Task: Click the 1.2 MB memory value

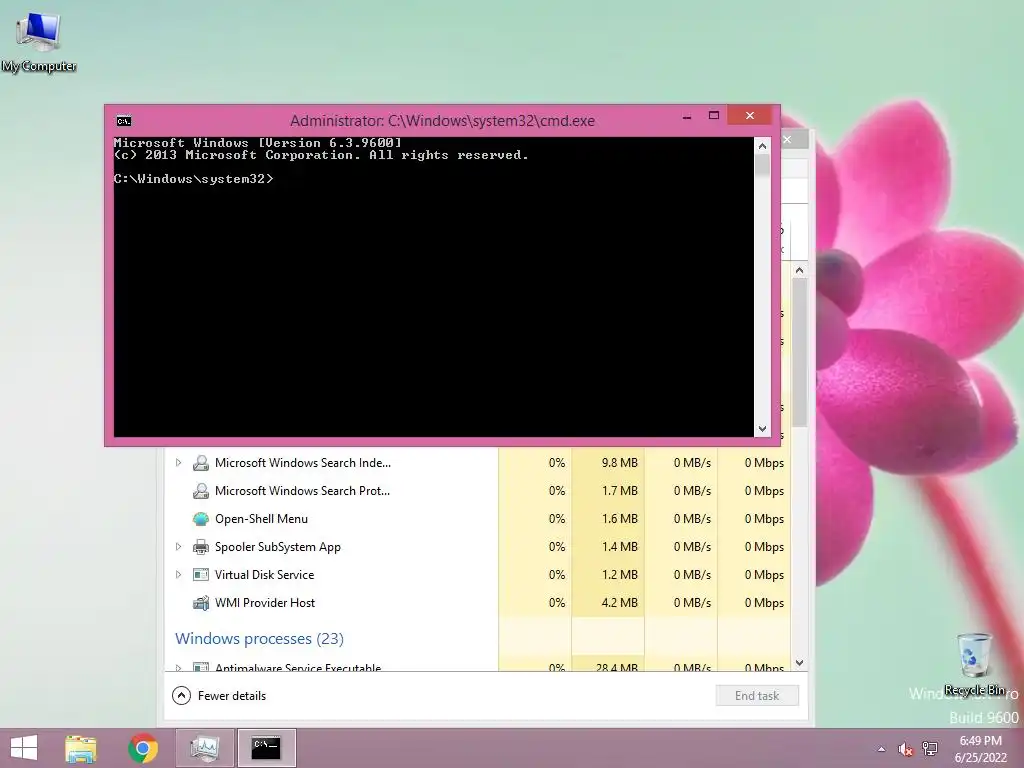Action: click(619, 575)
